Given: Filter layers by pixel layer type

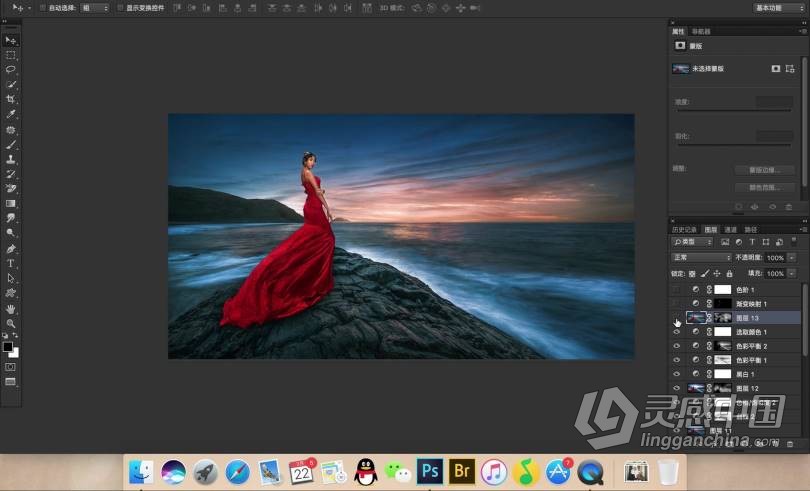Looking at the screenshot, I should point(725,242).
